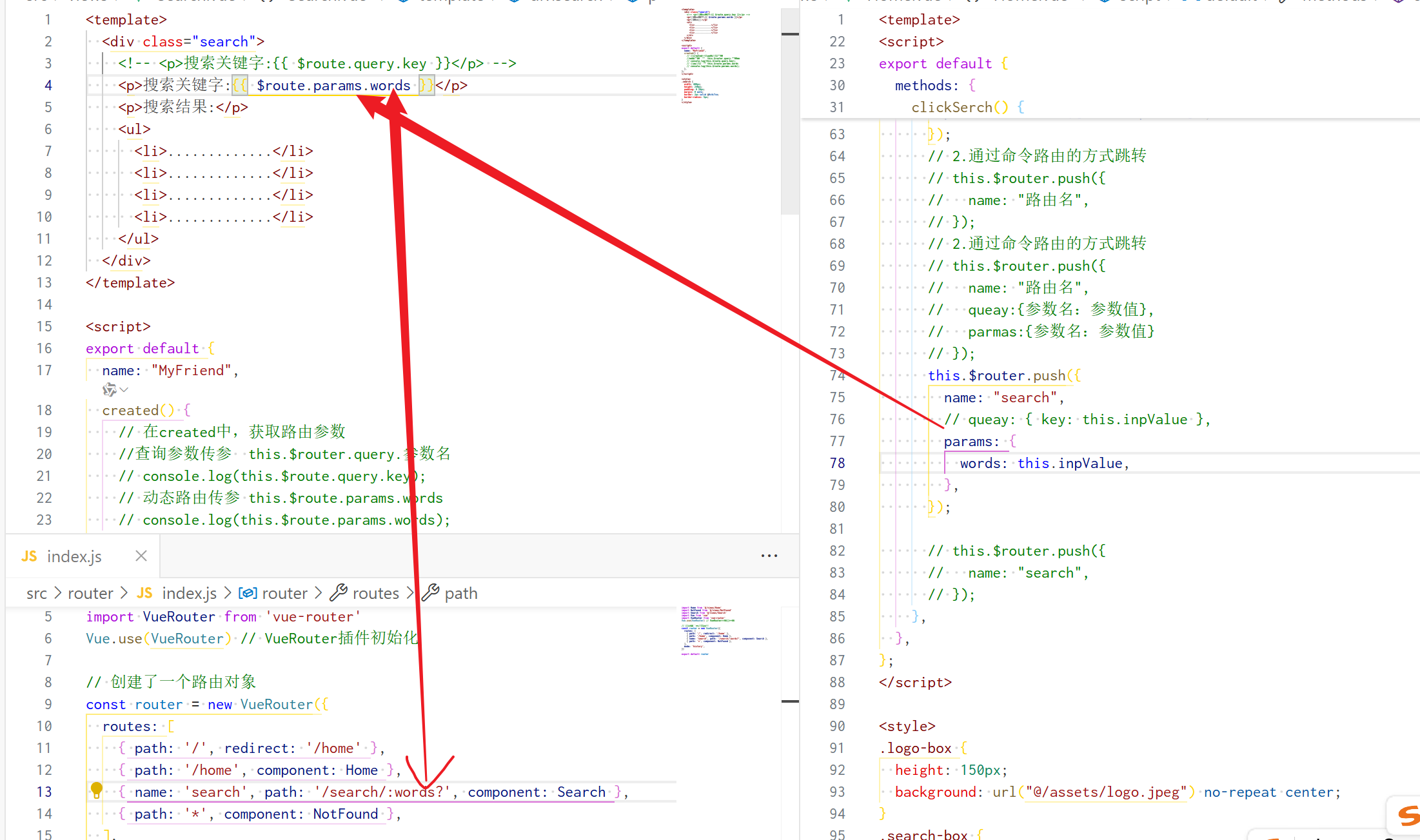
Task: Click the path wrench icon in breadcrumb
Action: coord(431,592)
